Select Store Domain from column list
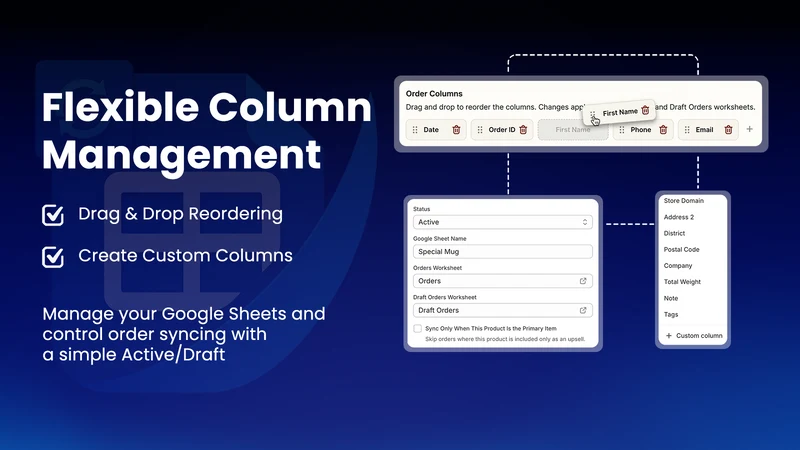The image size is (800, 450). coord(684,201)
